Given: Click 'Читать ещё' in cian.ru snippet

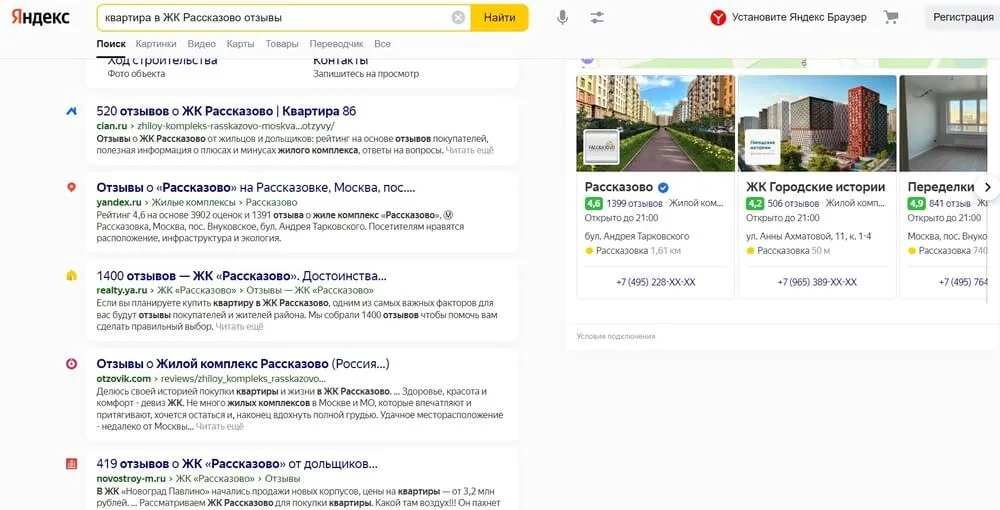Looking at the screenshot, I should [x=469, y=150].
